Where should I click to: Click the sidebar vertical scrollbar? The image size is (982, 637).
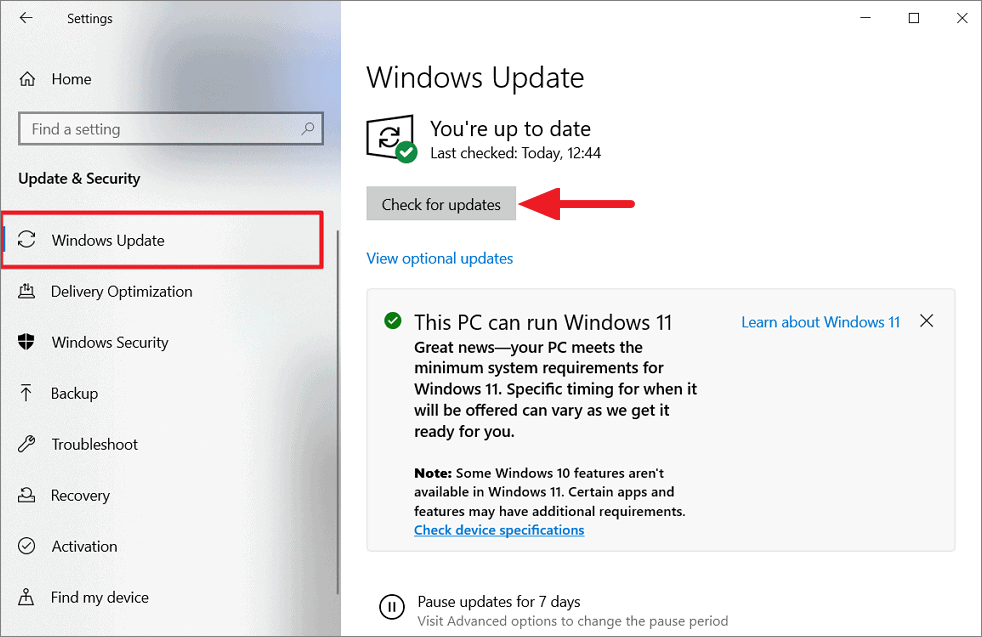[338, 412]
